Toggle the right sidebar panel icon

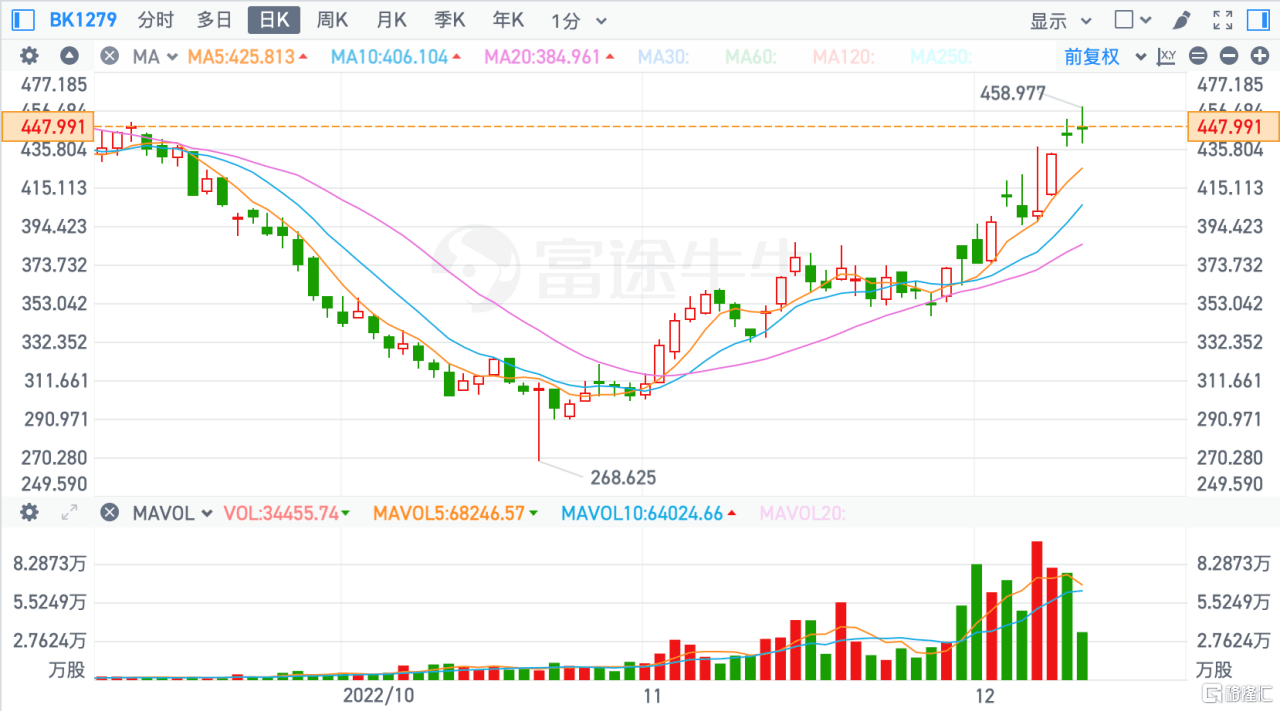pos(1258,19)
